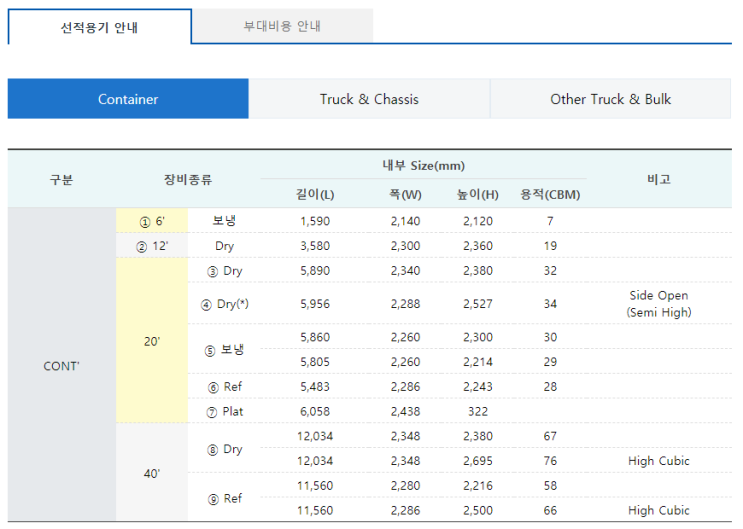
Task: Select length value 5,956
Action: (x=315, y=304)
